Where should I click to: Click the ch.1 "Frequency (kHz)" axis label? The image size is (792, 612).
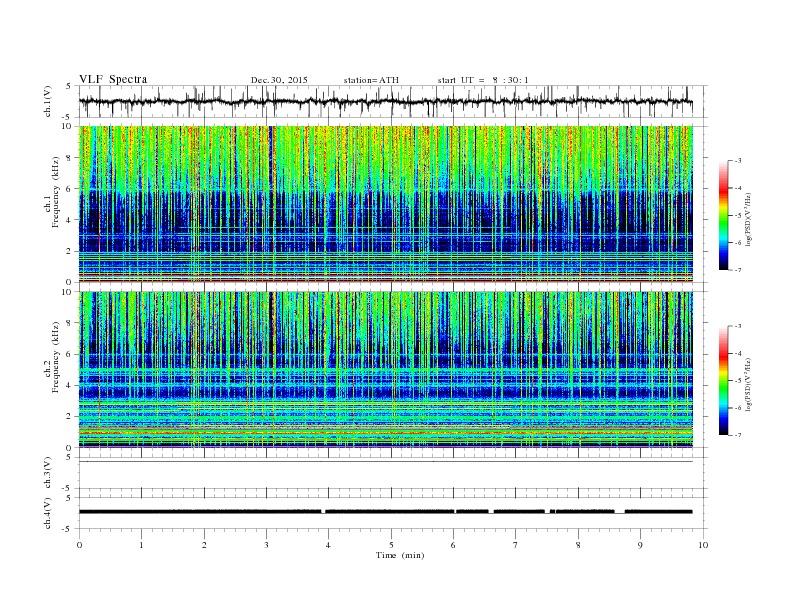click(56, 192)
